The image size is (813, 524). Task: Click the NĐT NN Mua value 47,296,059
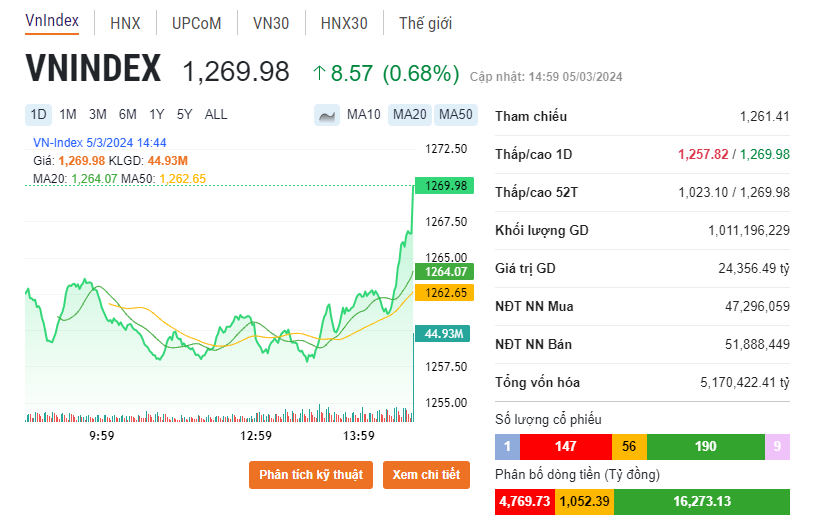coord(757,306)
